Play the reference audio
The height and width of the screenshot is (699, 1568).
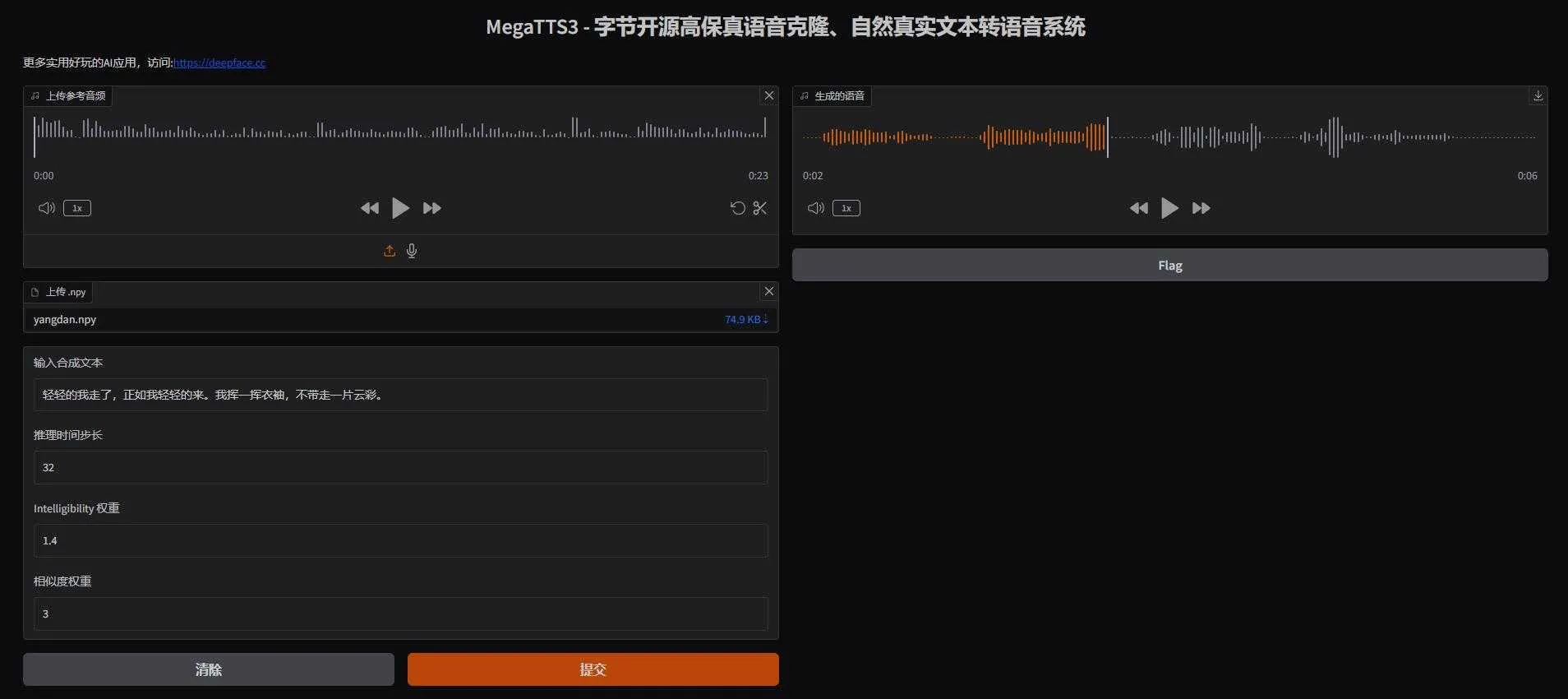(x=400, y=208)
